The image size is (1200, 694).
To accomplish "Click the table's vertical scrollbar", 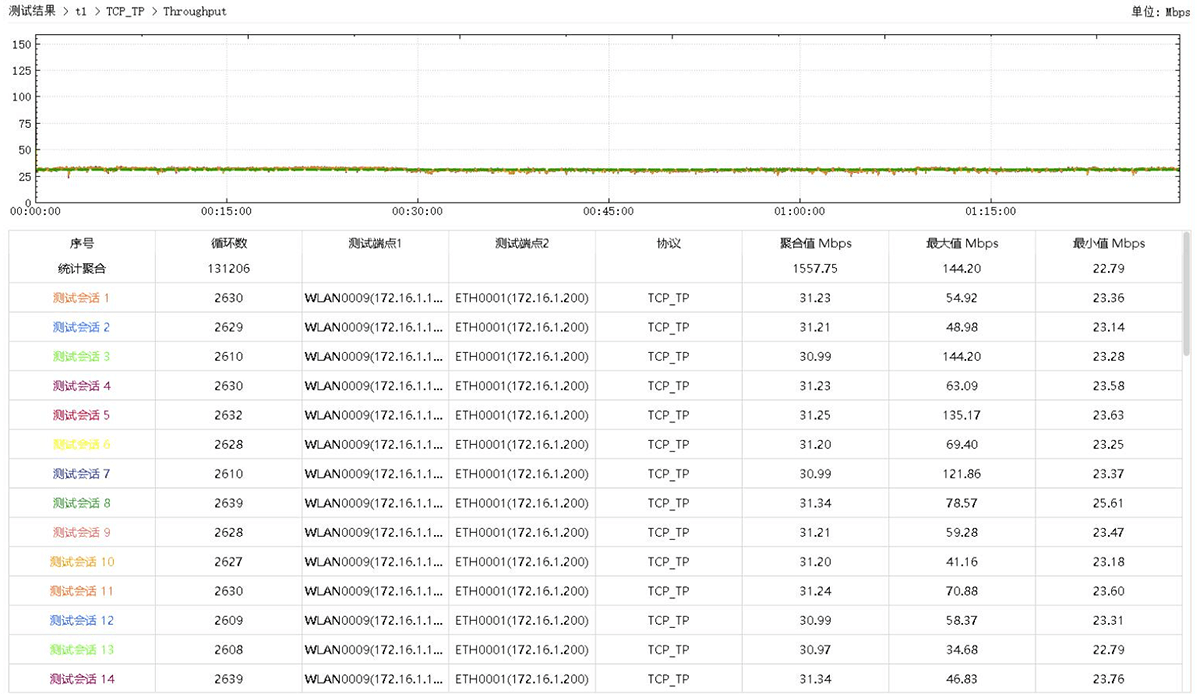I will click(x=1186, y=295).
